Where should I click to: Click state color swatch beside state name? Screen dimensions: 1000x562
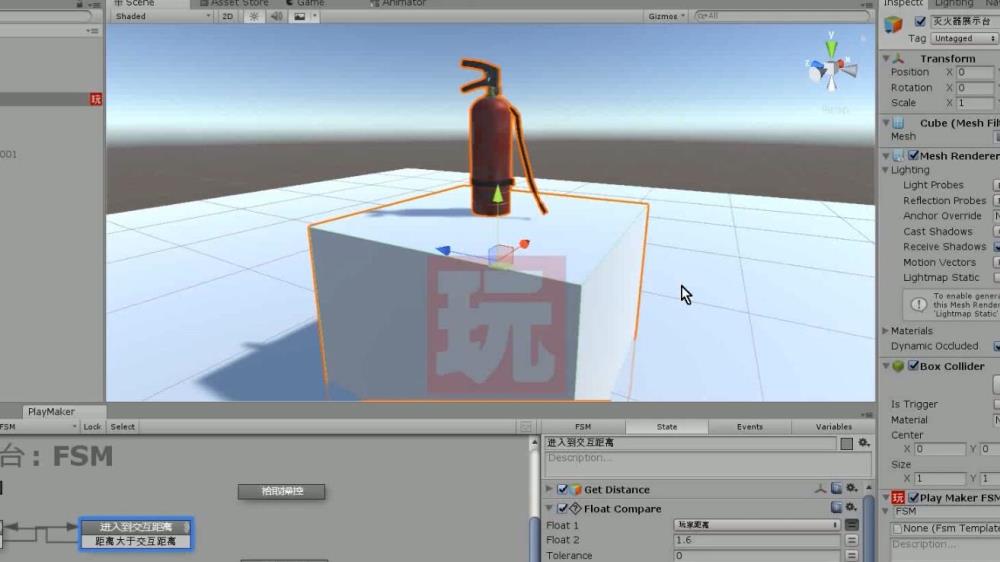pyautogui.click(x=846, y=443)
